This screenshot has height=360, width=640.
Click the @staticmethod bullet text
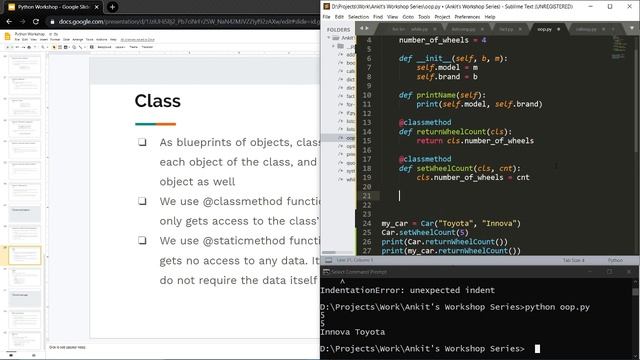(240, 260)
